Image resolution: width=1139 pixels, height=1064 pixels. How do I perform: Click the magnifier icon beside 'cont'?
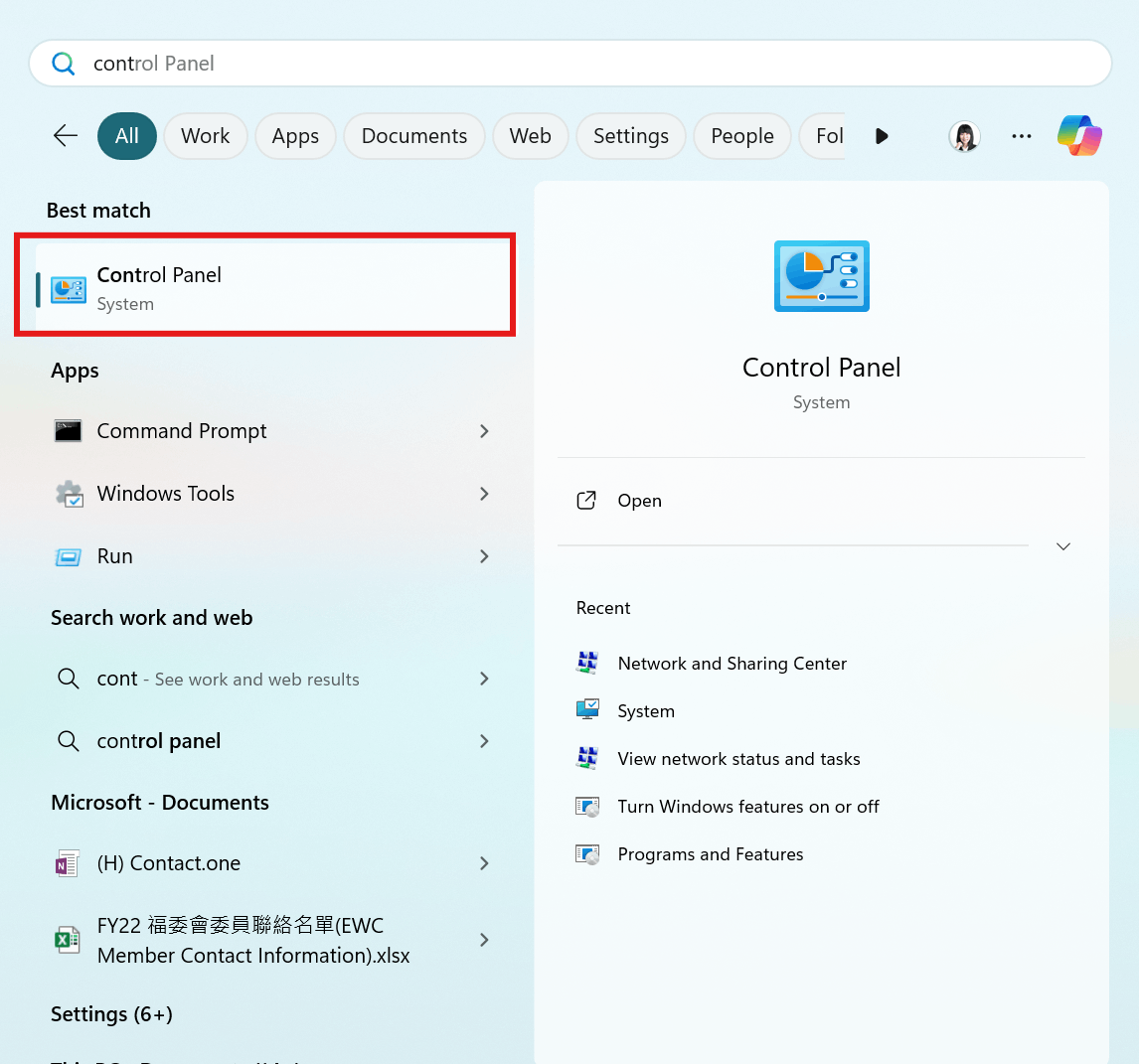coord(69,680)
